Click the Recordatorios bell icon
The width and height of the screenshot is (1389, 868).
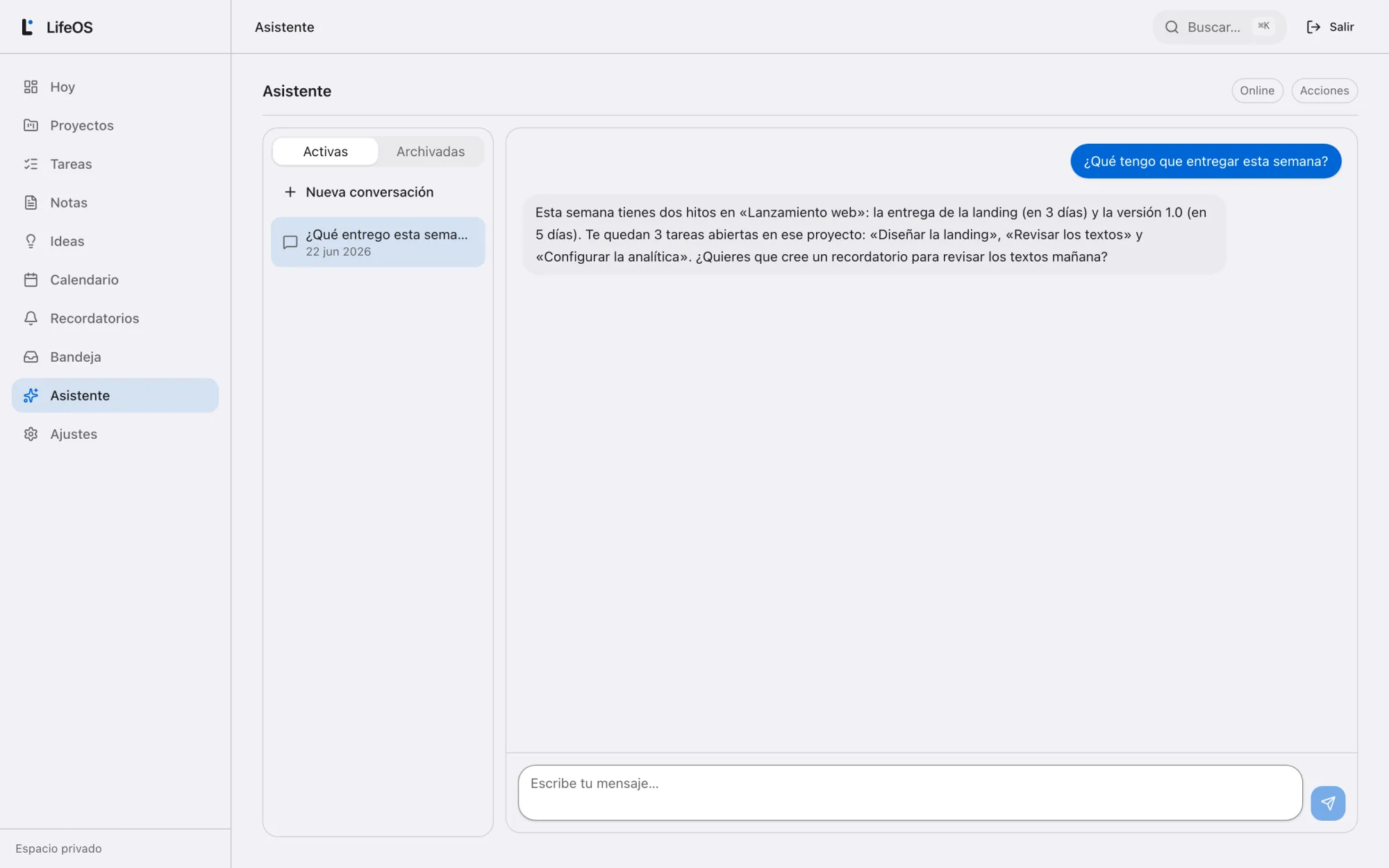(31, 318)
